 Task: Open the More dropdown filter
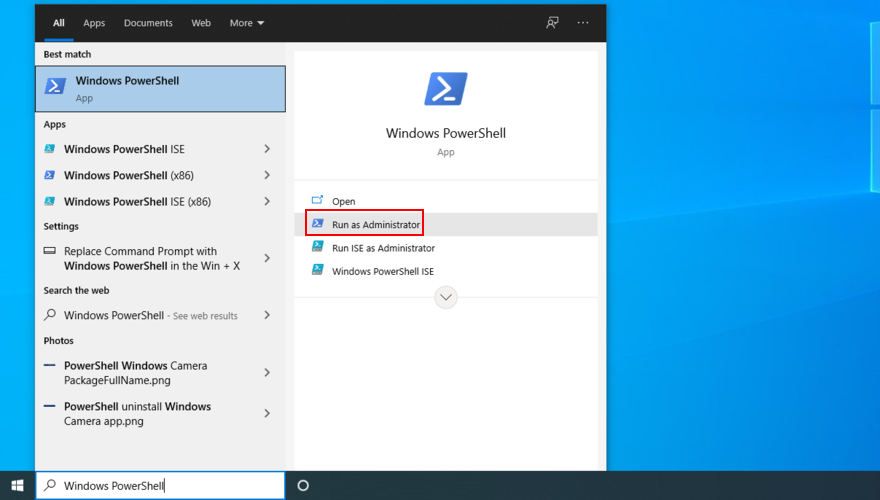(247, 23)
